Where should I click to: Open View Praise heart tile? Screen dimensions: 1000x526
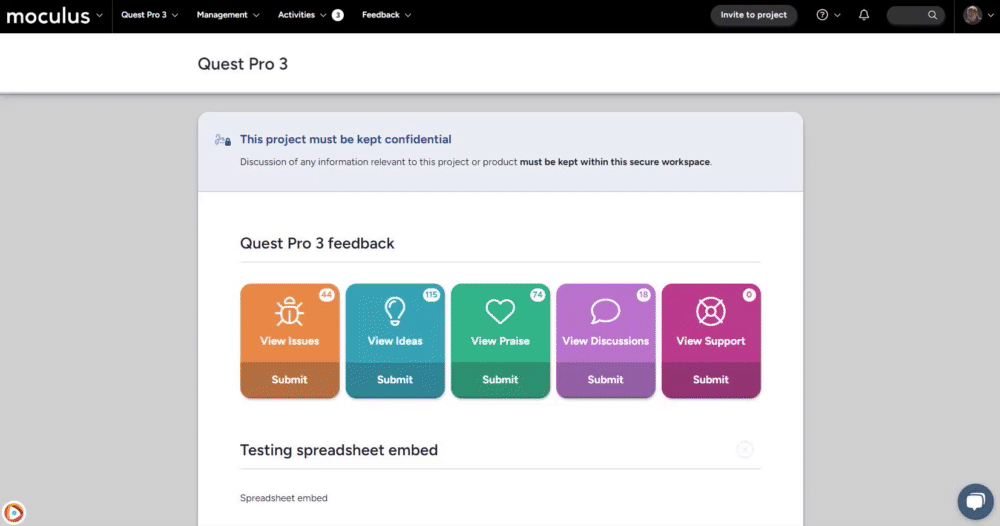click(x=500, y=323)
